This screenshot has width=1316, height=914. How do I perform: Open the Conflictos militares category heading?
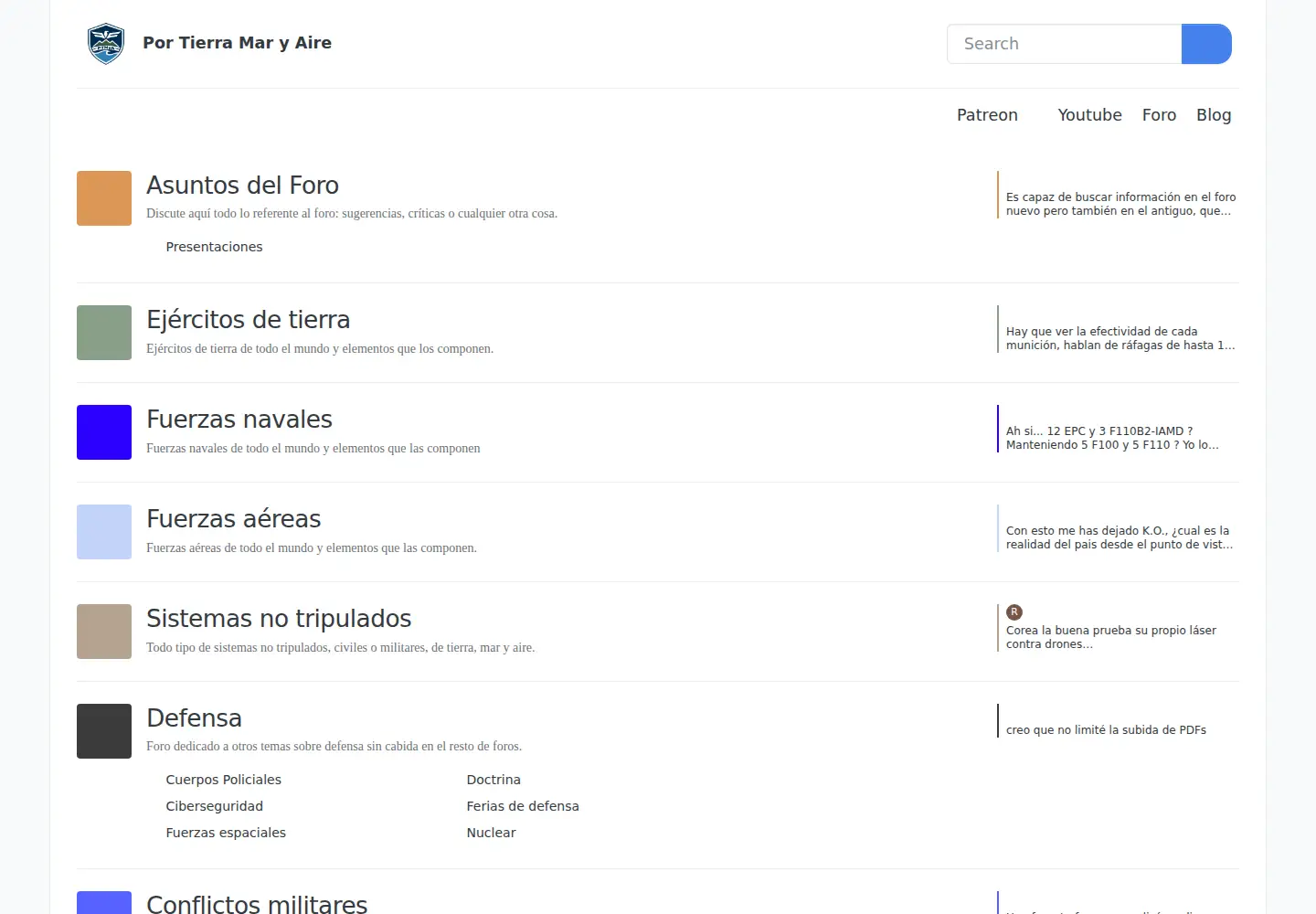[x=257, y=903]
